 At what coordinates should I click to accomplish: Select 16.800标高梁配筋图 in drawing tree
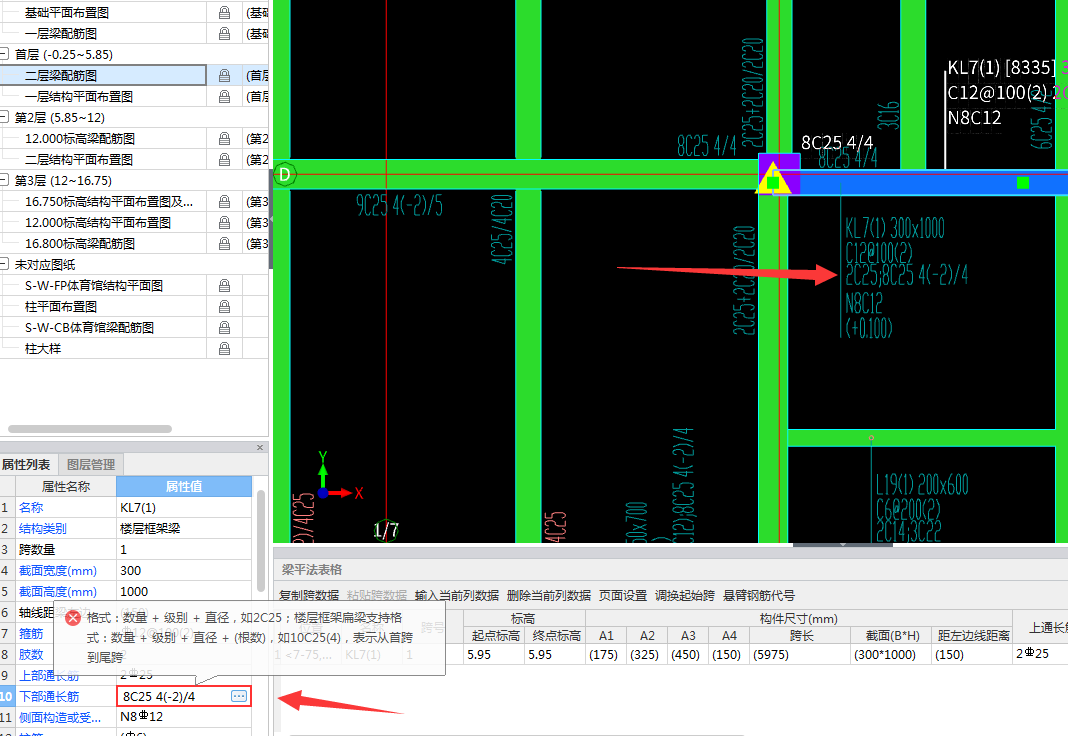(80, 244)
